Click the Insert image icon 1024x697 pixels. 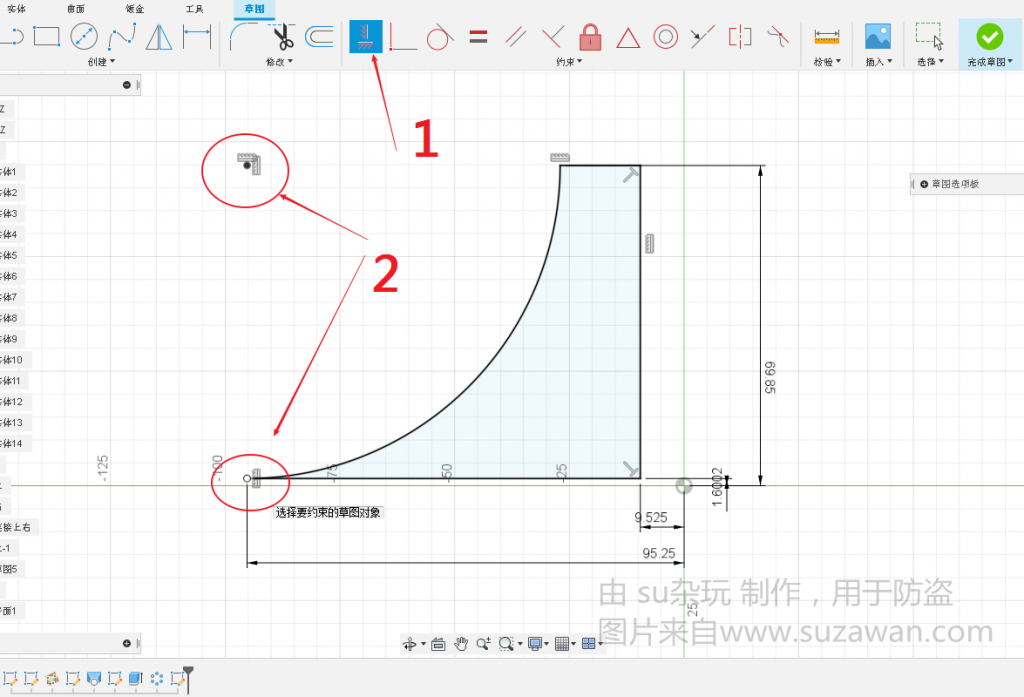tap(878, 37)
